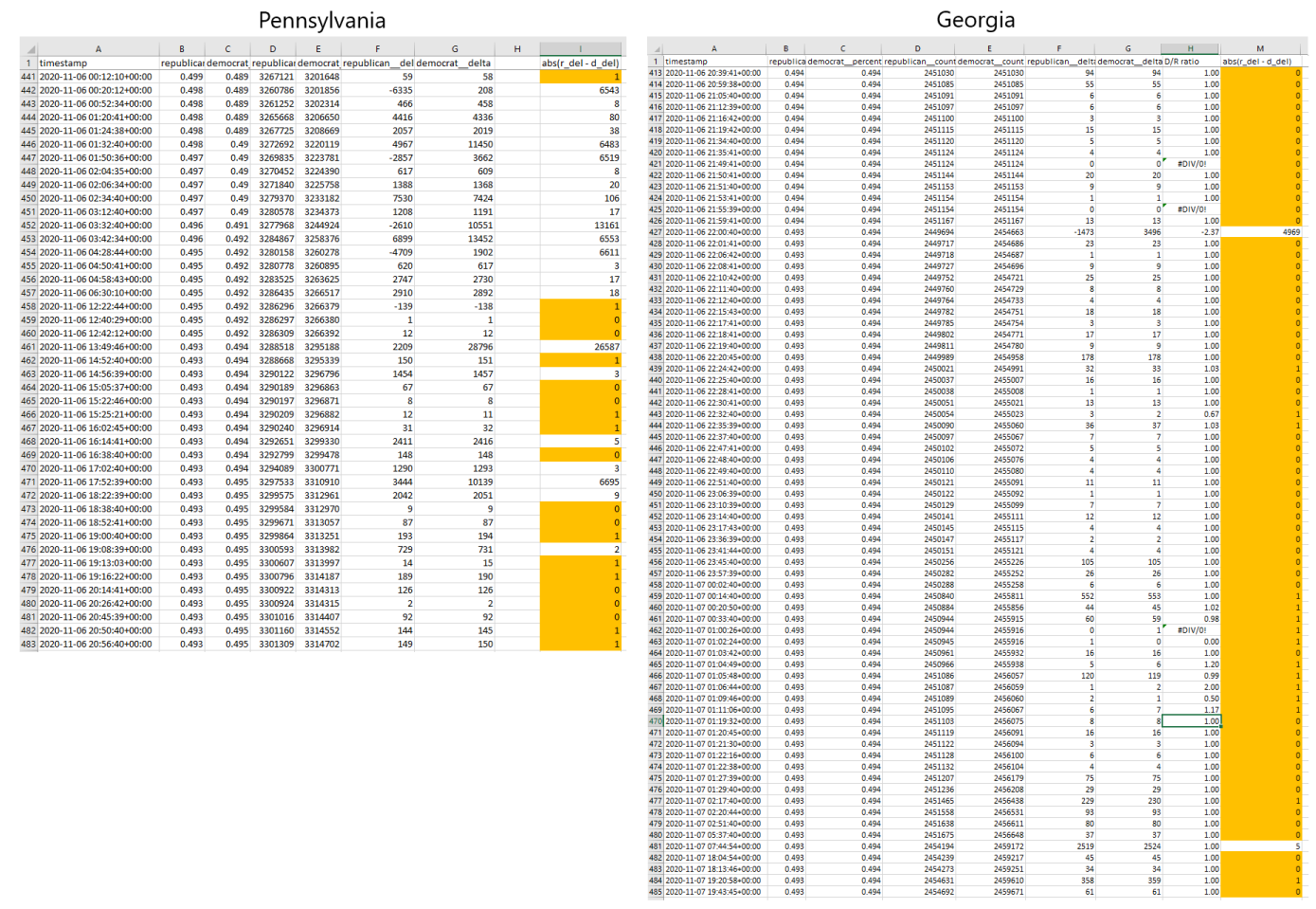Select row header 483 in Pennsylvania sheet
1316x909 pixels.
pos(28,645)
